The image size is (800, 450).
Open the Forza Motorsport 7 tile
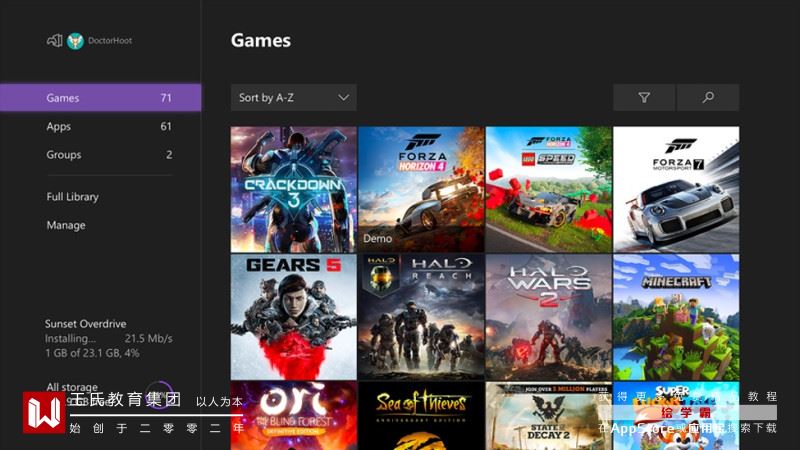676,189
